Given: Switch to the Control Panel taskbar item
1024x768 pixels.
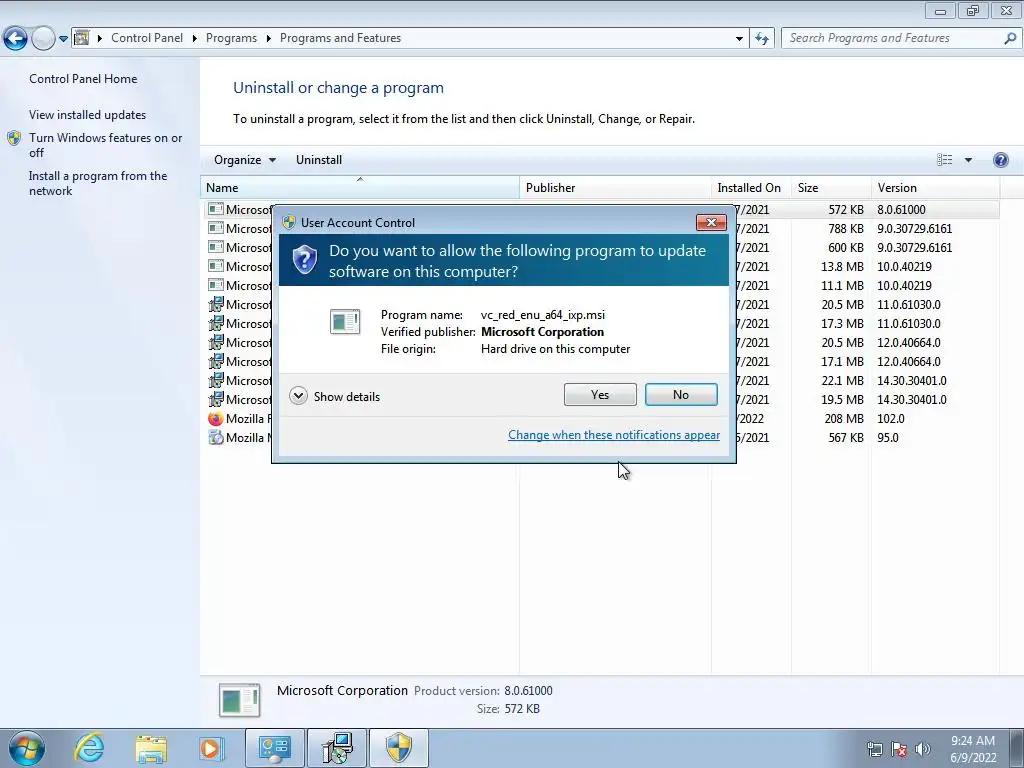Looking at the screenshot, I should 274,748.
